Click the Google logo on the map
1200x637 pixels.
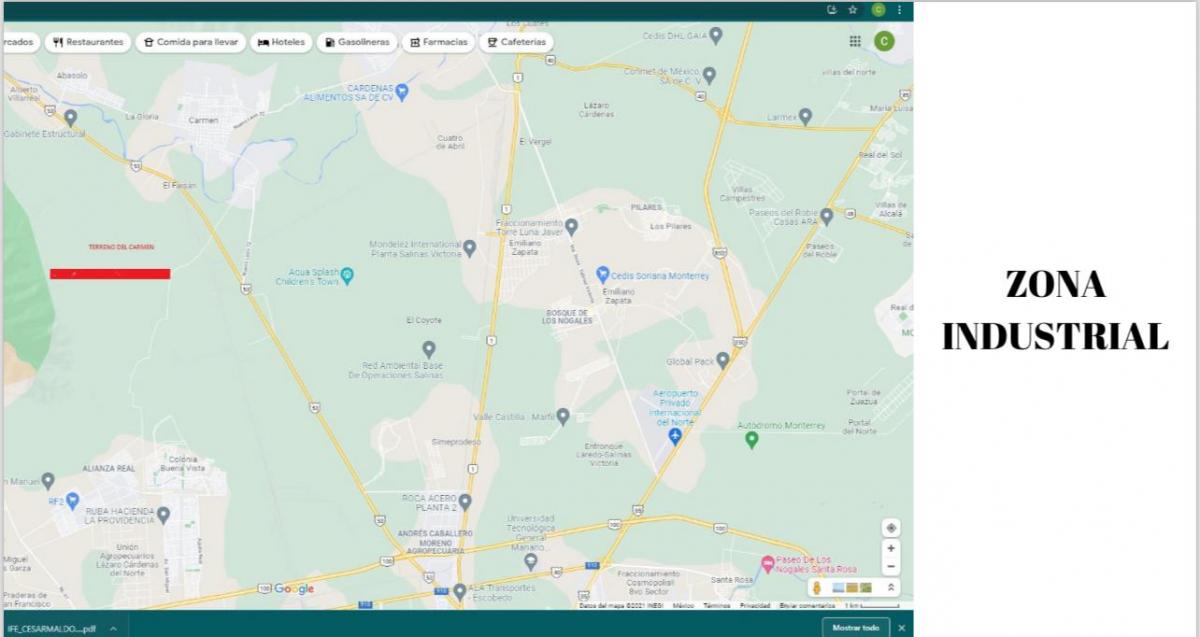pos(294,589)
